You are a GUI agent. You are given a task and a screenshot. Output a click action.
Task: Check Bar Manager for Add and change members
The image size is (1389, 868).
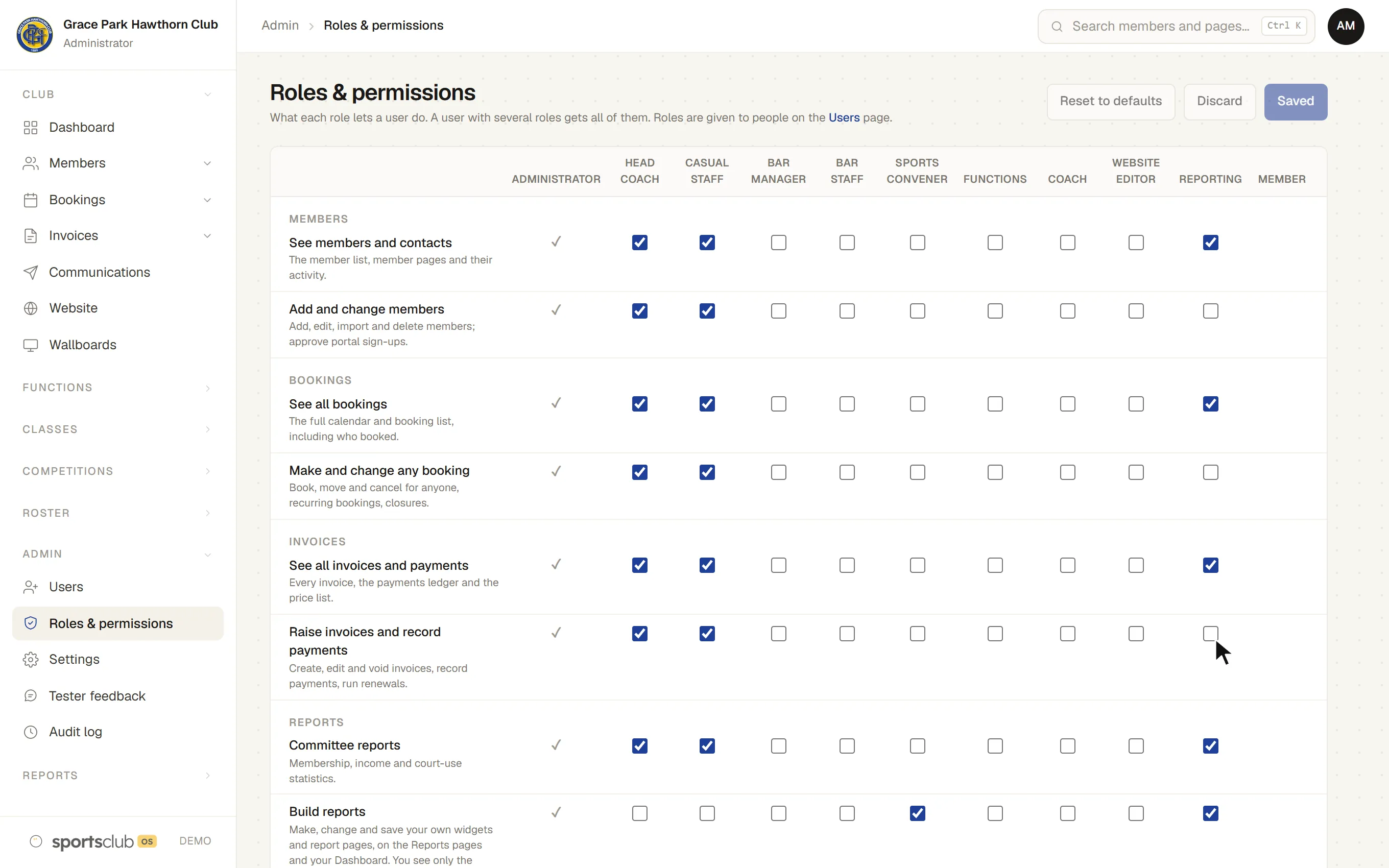pyautogui.click(x=778, y=311)
